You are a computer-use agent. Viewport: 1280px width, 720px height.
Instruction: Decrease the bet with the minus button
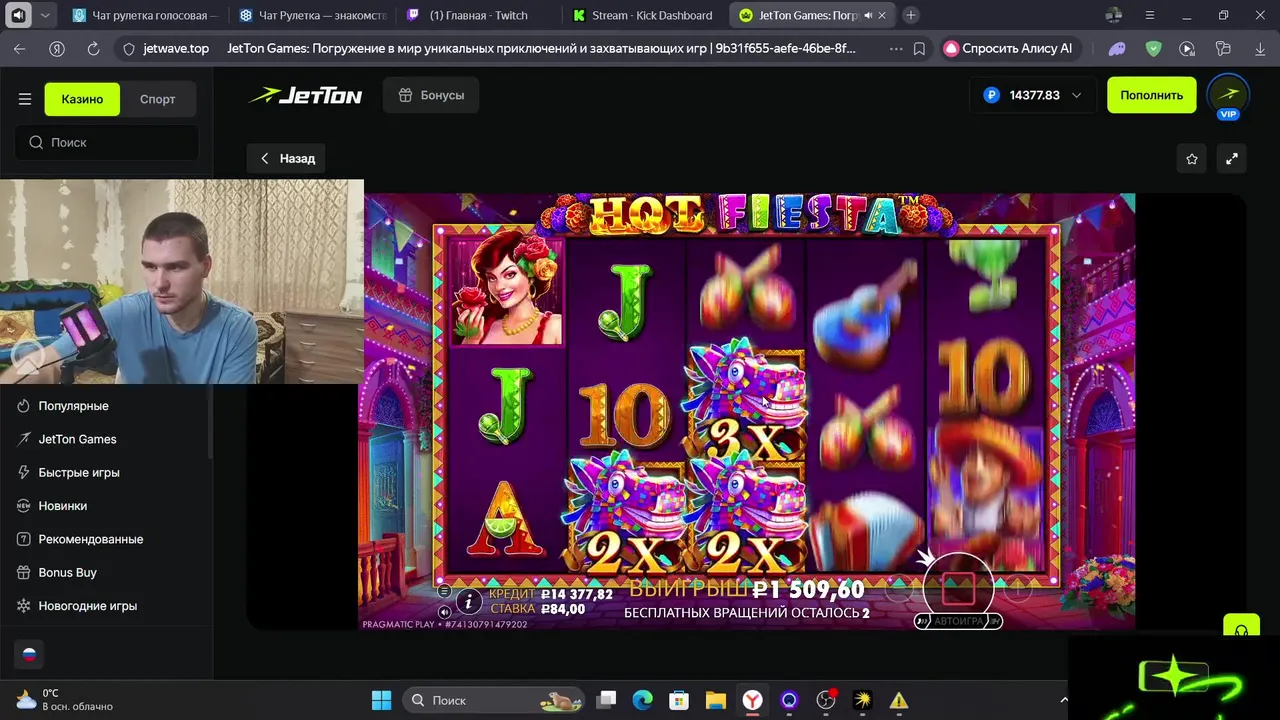[899, 588]
